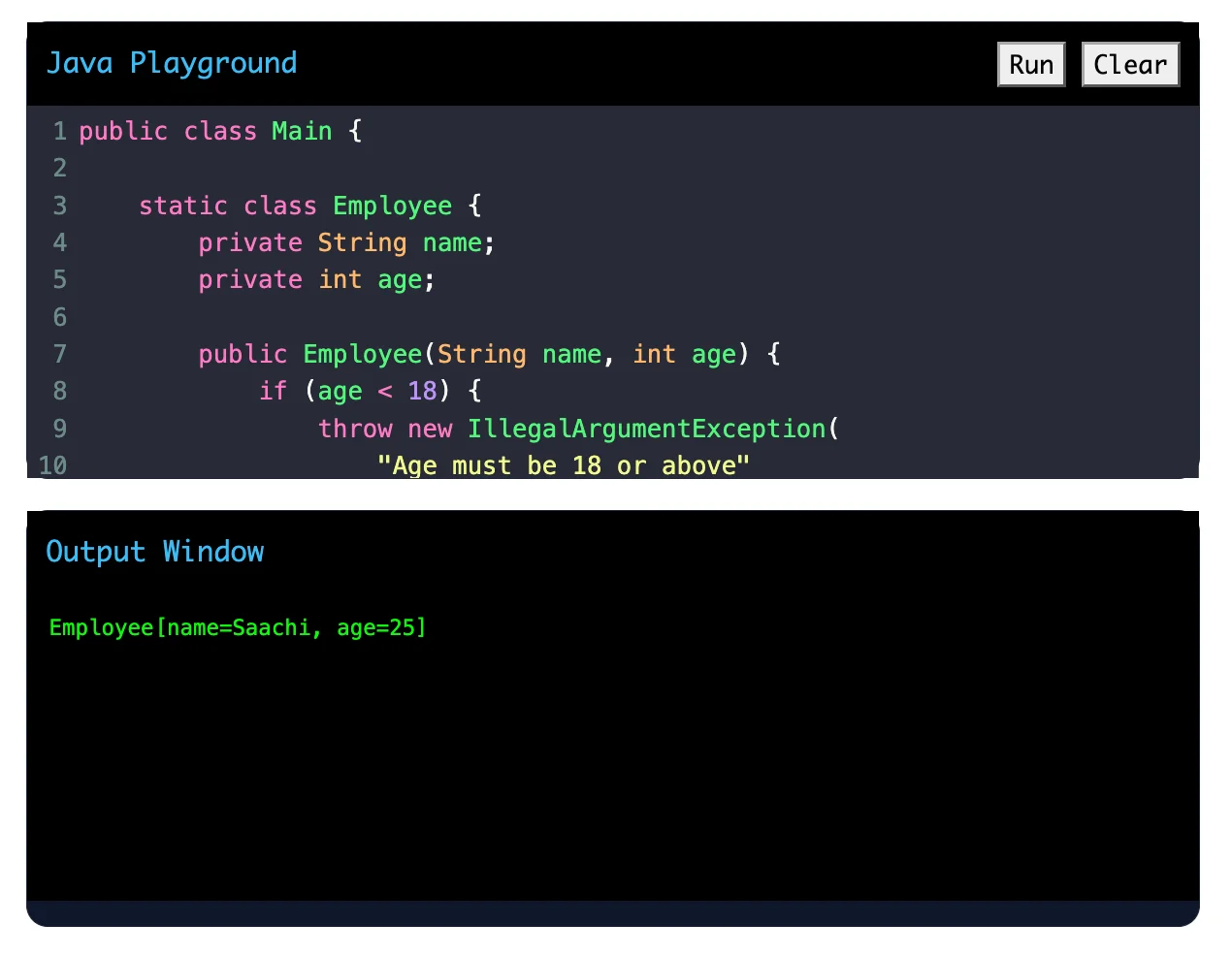Click the 'private int age;' line

pos(316,279)
